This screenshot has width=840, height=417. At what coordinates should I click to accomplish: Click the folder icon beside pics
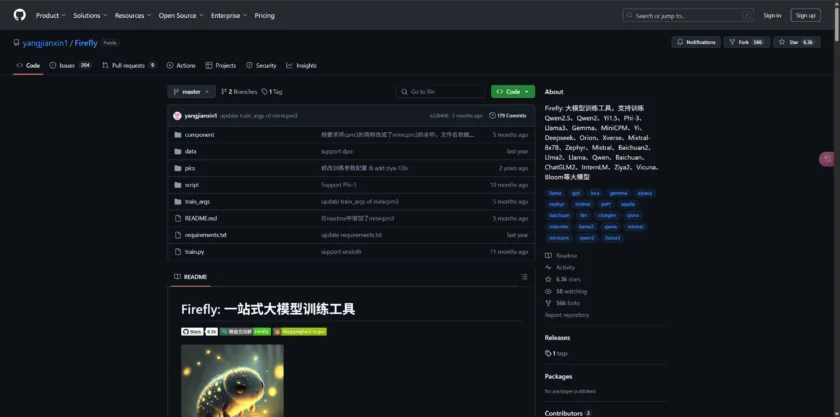pyautogui.click(x=178, y=168)
